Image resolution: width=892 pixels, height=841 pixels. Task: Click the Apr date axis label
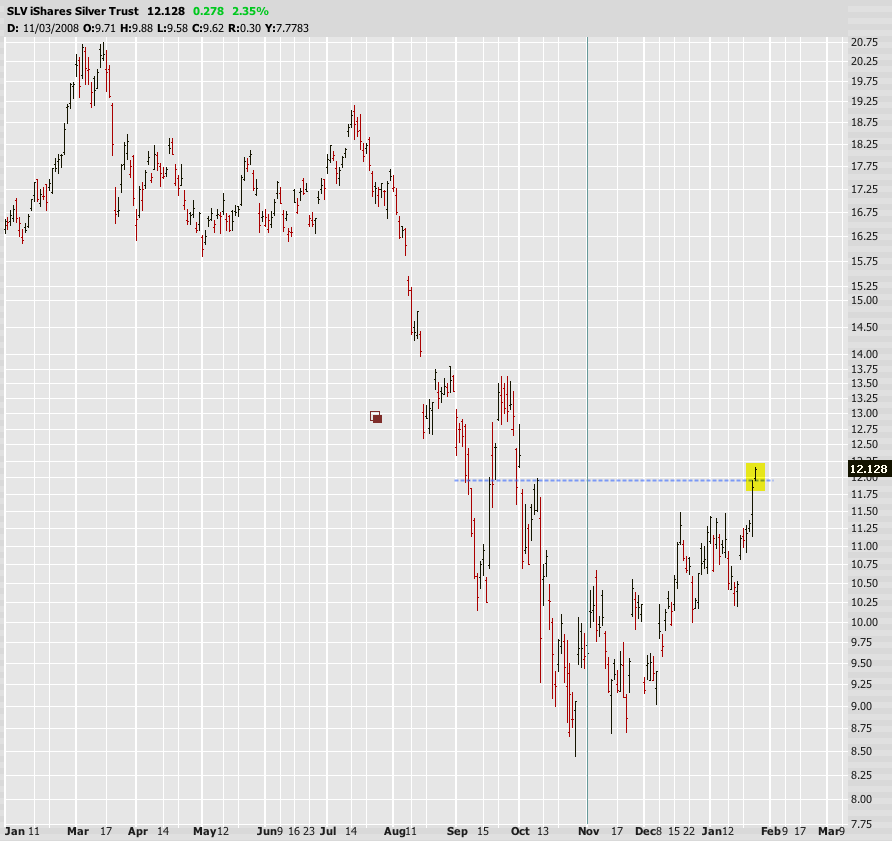[x=138, y=831]
